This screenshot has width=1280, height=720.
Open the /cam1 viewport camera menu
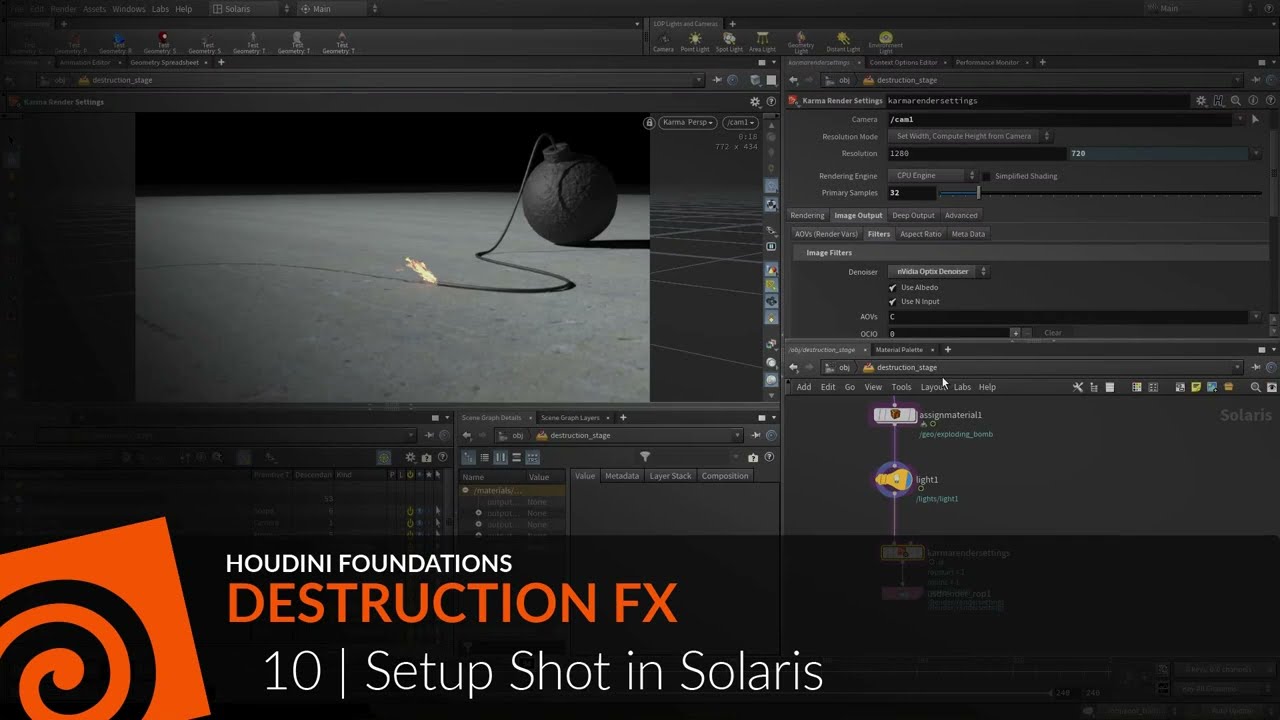(x=741, y=122)
